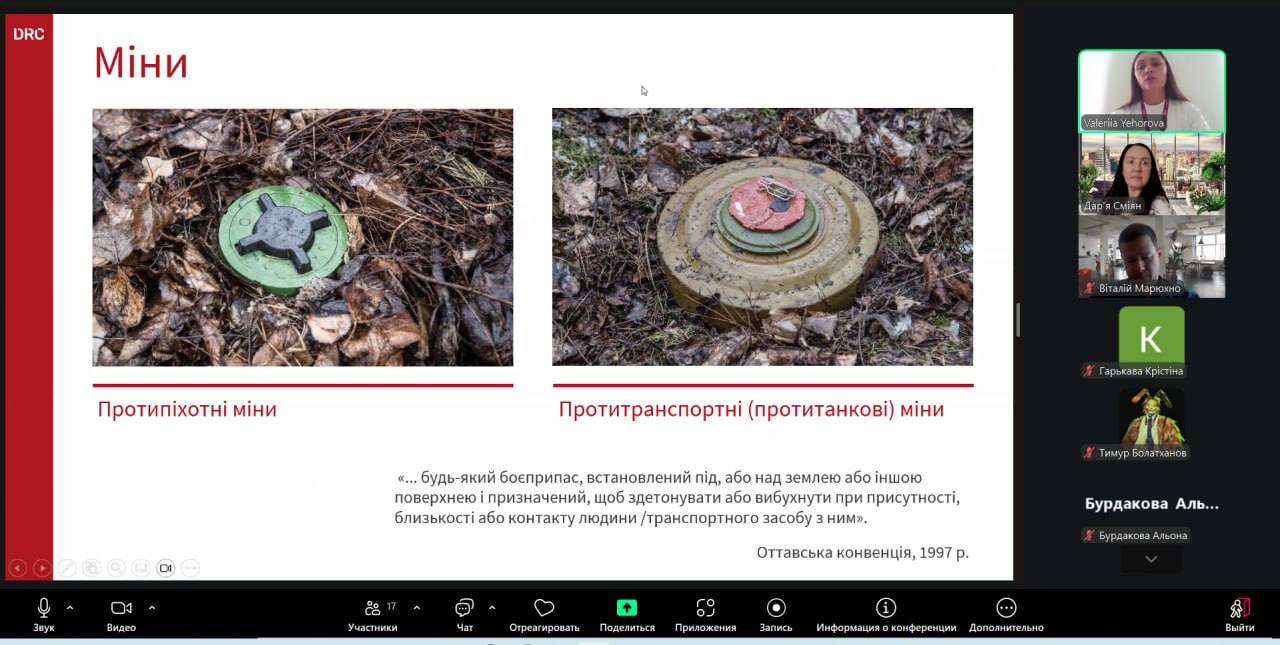Select Valeriia Yehorova's video thumbnail

coord(1151,91)
